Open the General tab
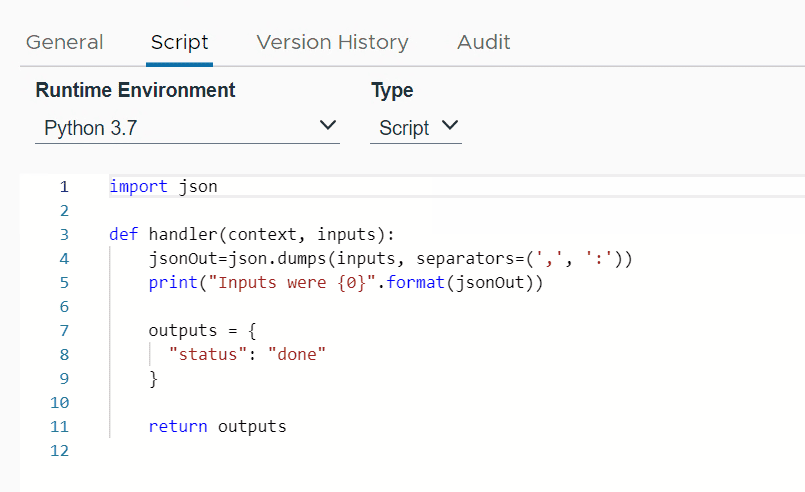This screenshot has width=805, height=492. [64, 42]
